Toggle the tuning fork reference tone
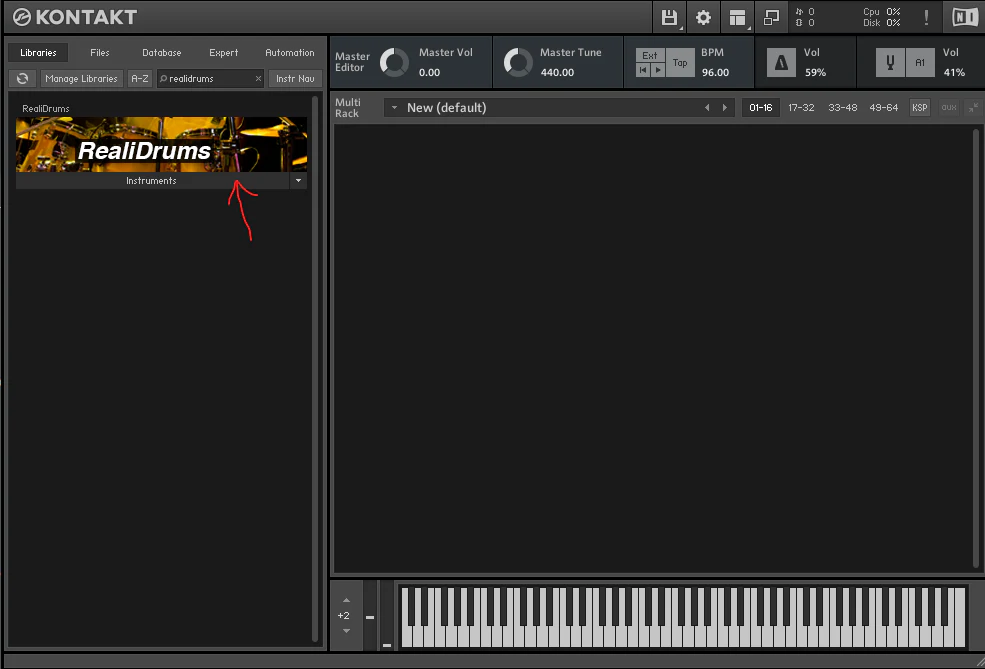985x669 pixels. [x=890, y=62]
